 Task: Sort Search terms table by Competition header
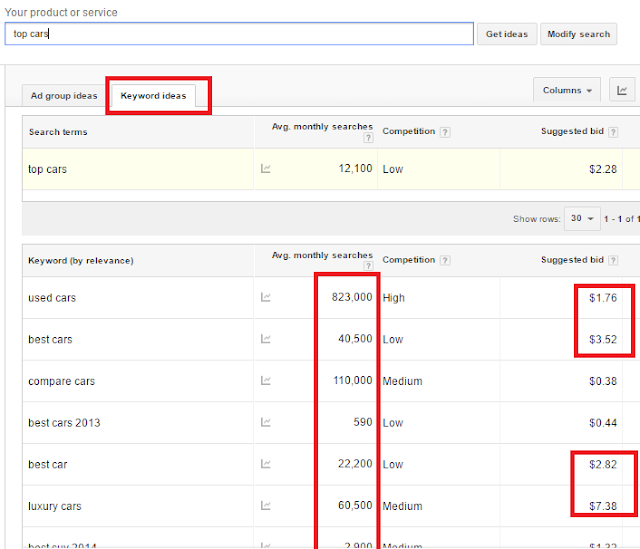pos(409,131)
